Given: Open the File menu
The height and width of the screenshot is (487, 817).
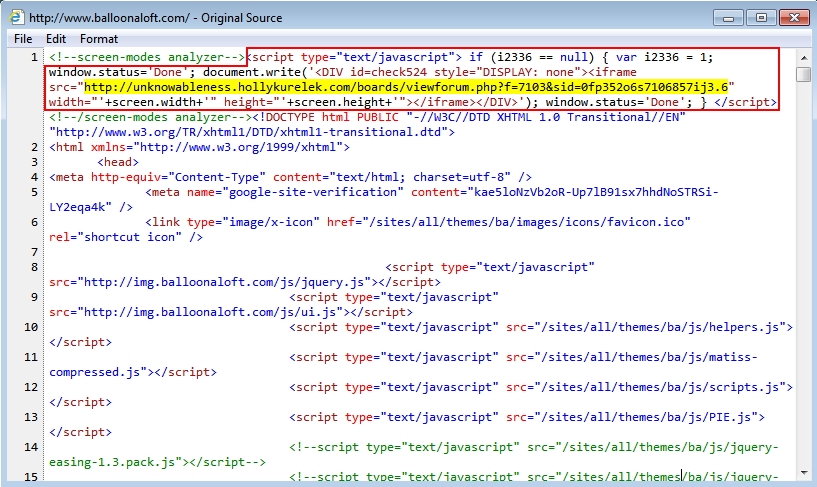Looking at the screenshot, I should (x=23, y=39).
